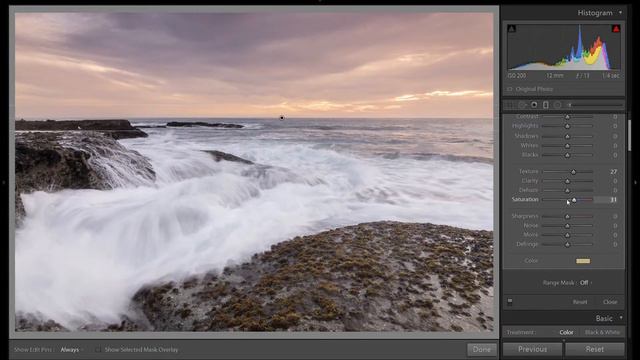Open the Range Mask Off dropdown
The height and width of the screenshot is (360, 640).
[585, 282]
